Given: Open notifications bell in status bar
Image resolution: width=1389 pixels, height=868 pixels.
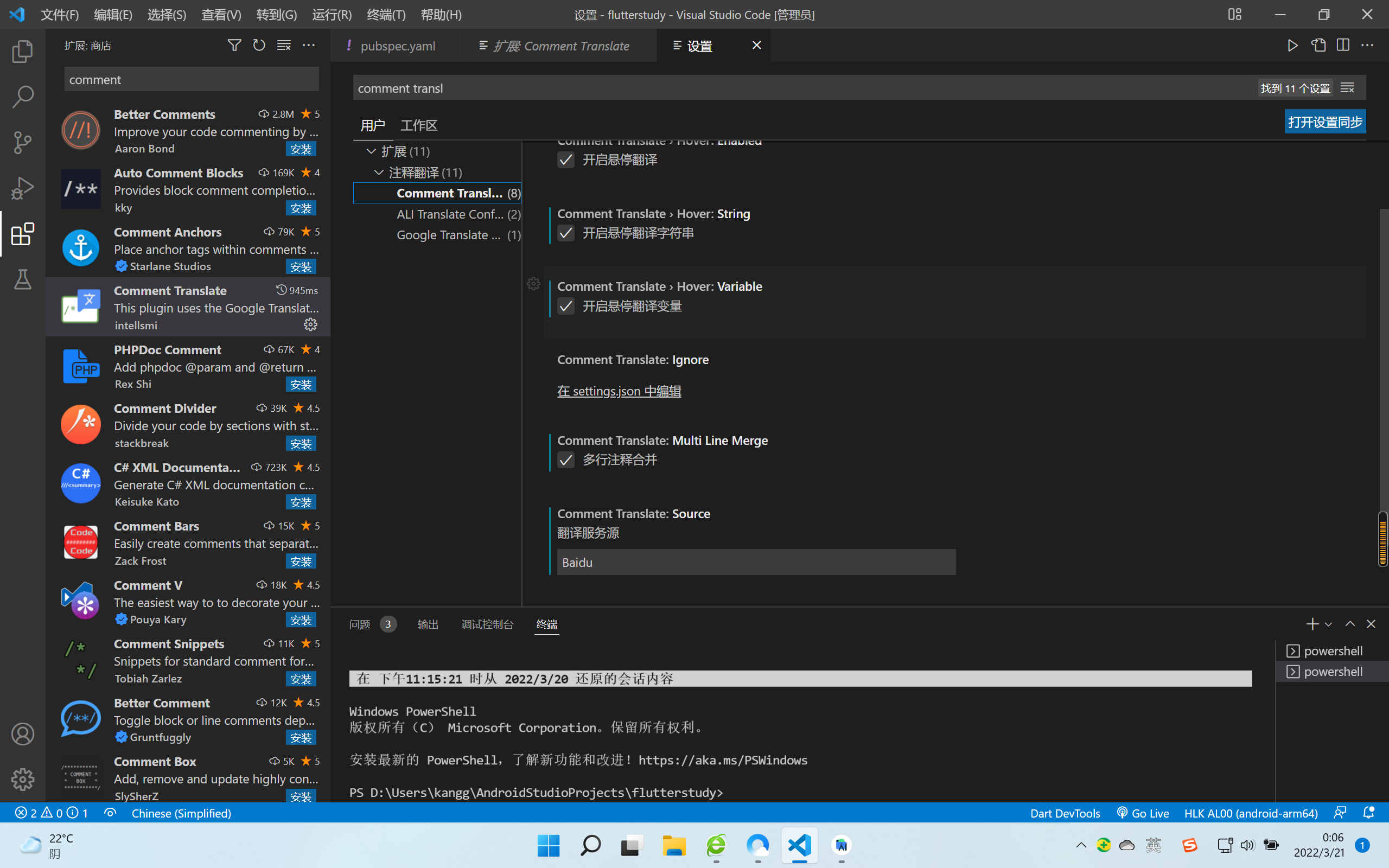Looking at the screenshot, I should click(x=1368, y=813).
